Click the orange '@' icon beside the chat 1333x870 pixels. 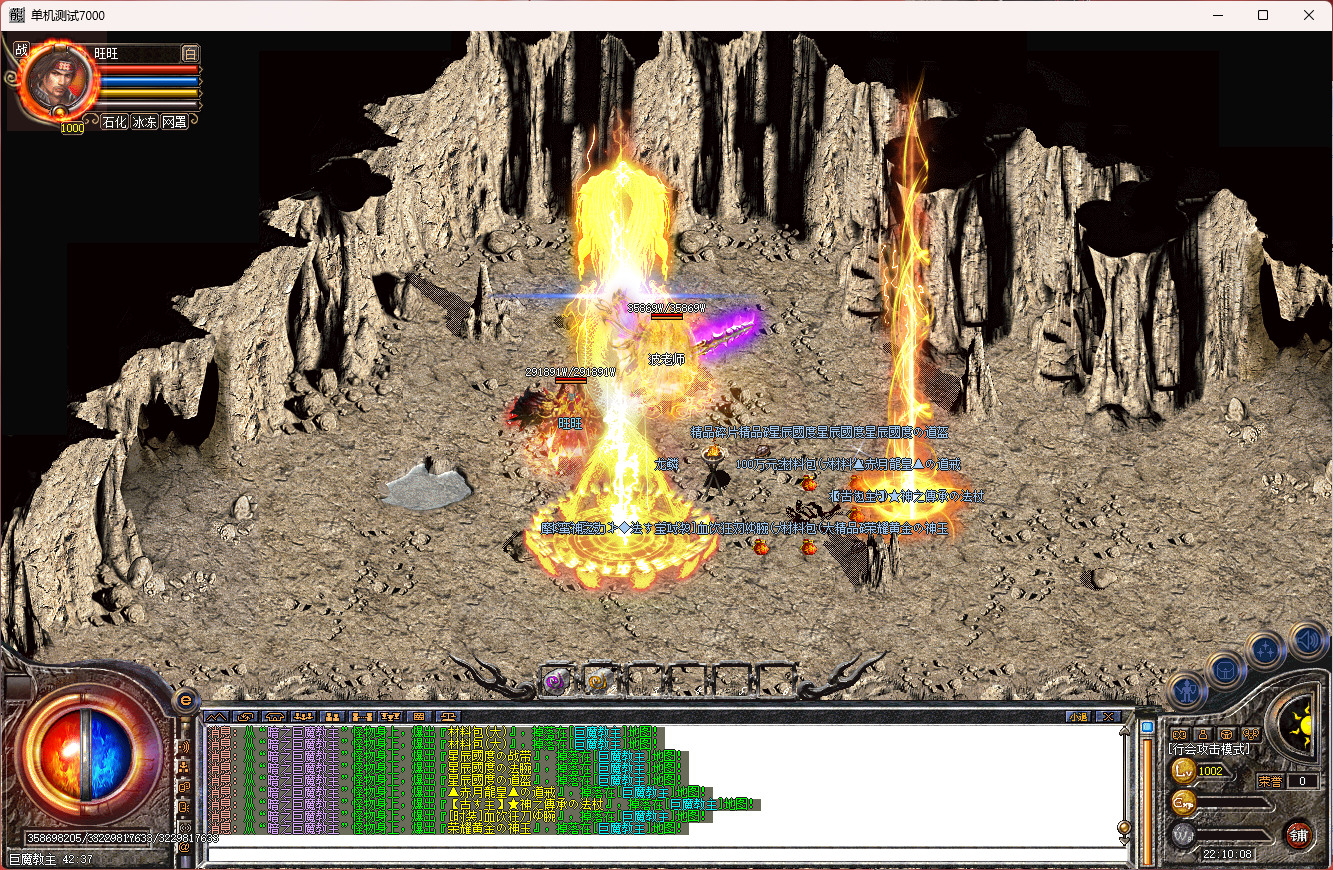coord(184,848)
